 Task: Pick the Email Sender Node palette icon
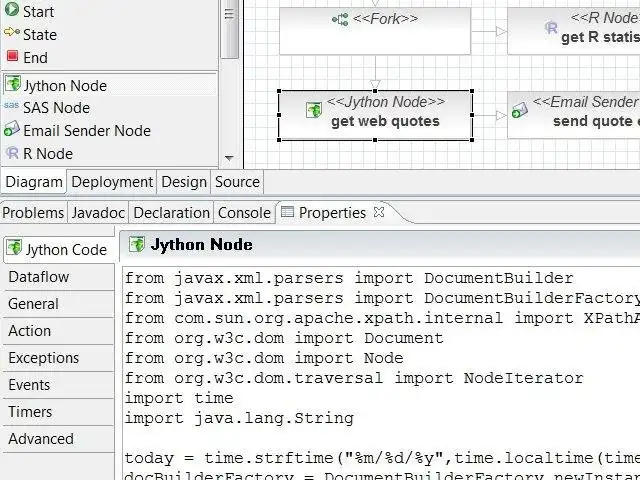tap(12, 129)
